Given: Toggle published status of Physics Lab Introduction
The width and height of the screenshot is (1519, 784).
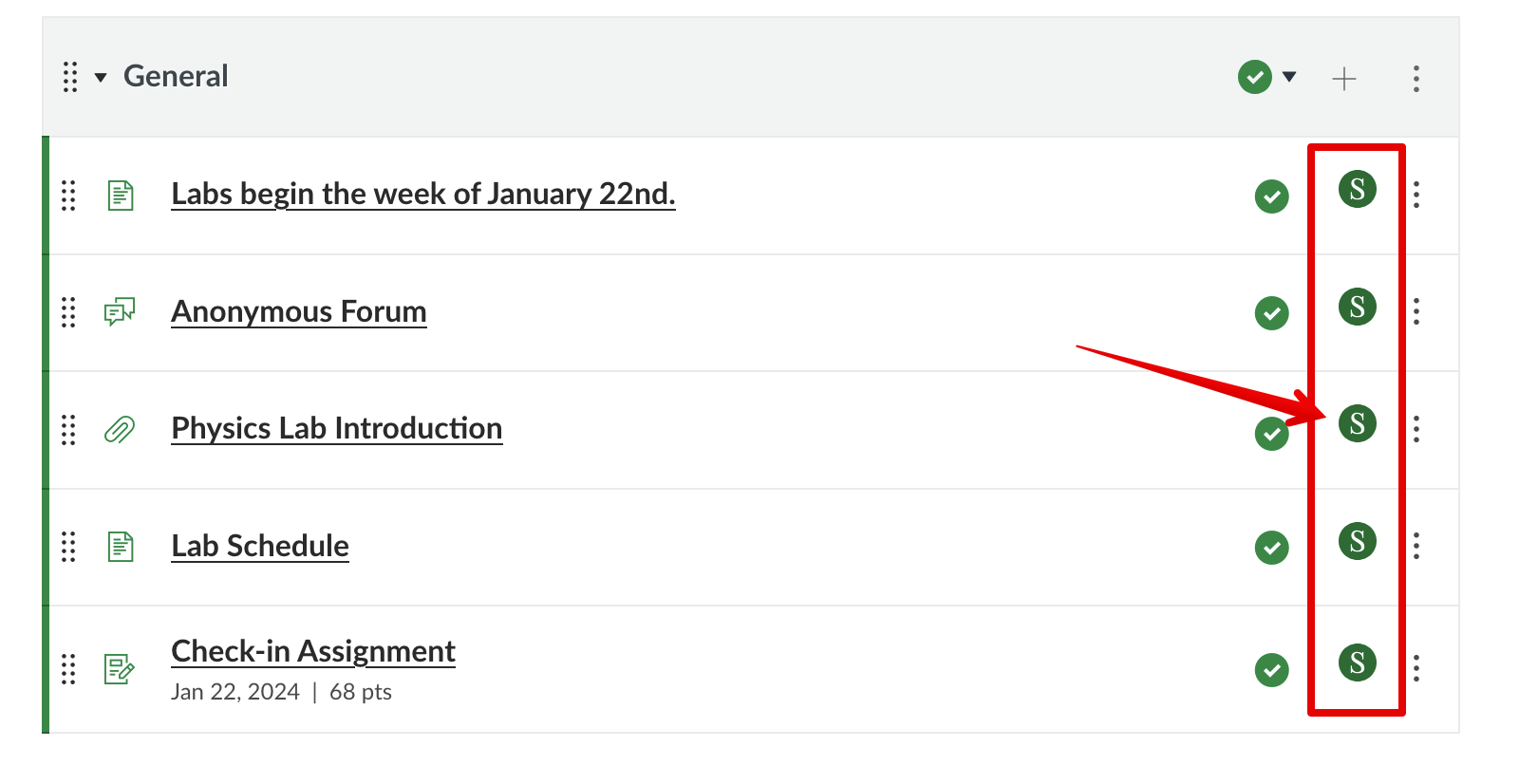Looking at the screenshot, I should 1271,434.
